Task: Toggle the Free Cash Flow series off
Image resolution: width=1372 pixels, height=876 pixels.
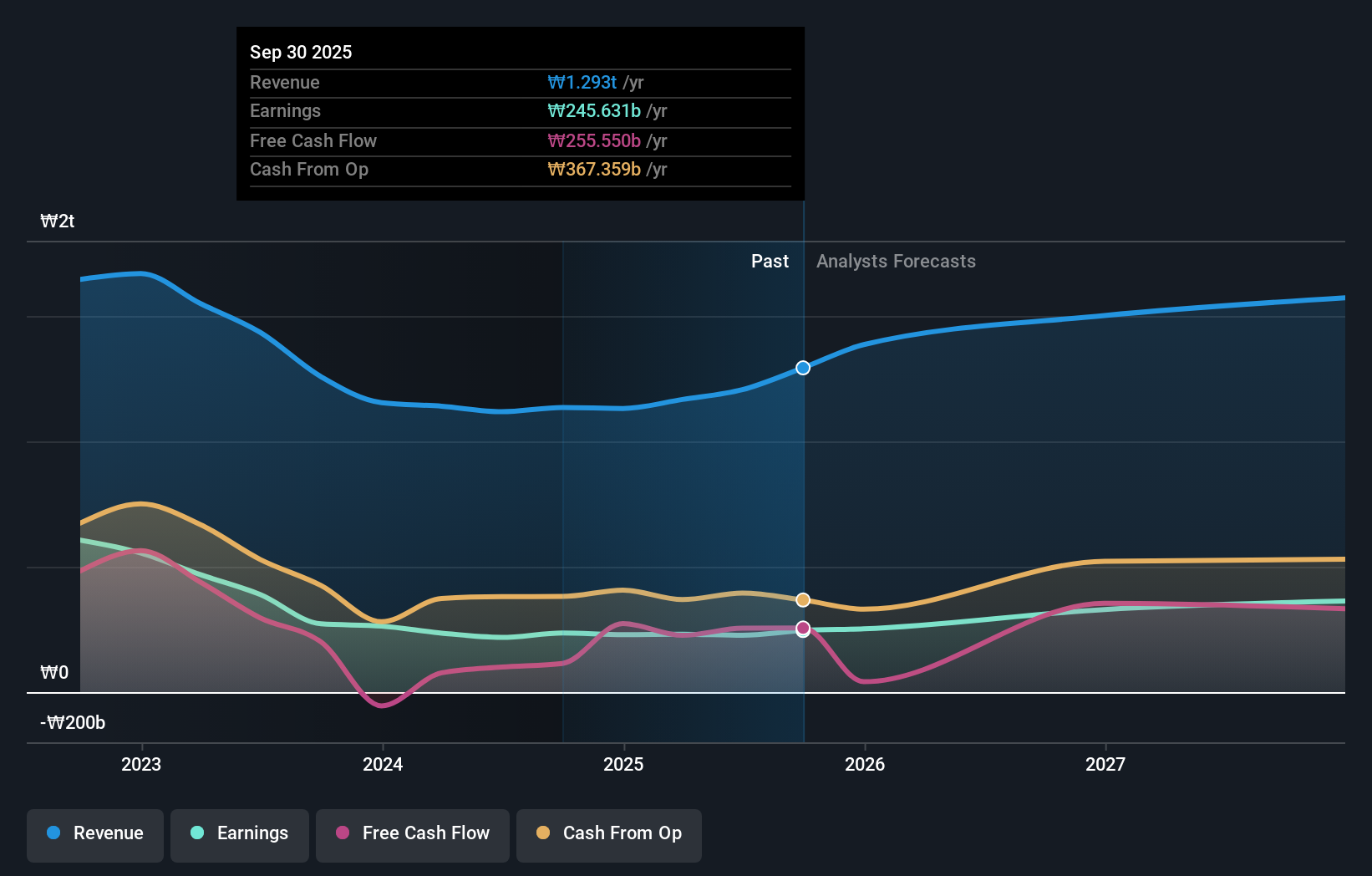Action: [x=412, y=833]
